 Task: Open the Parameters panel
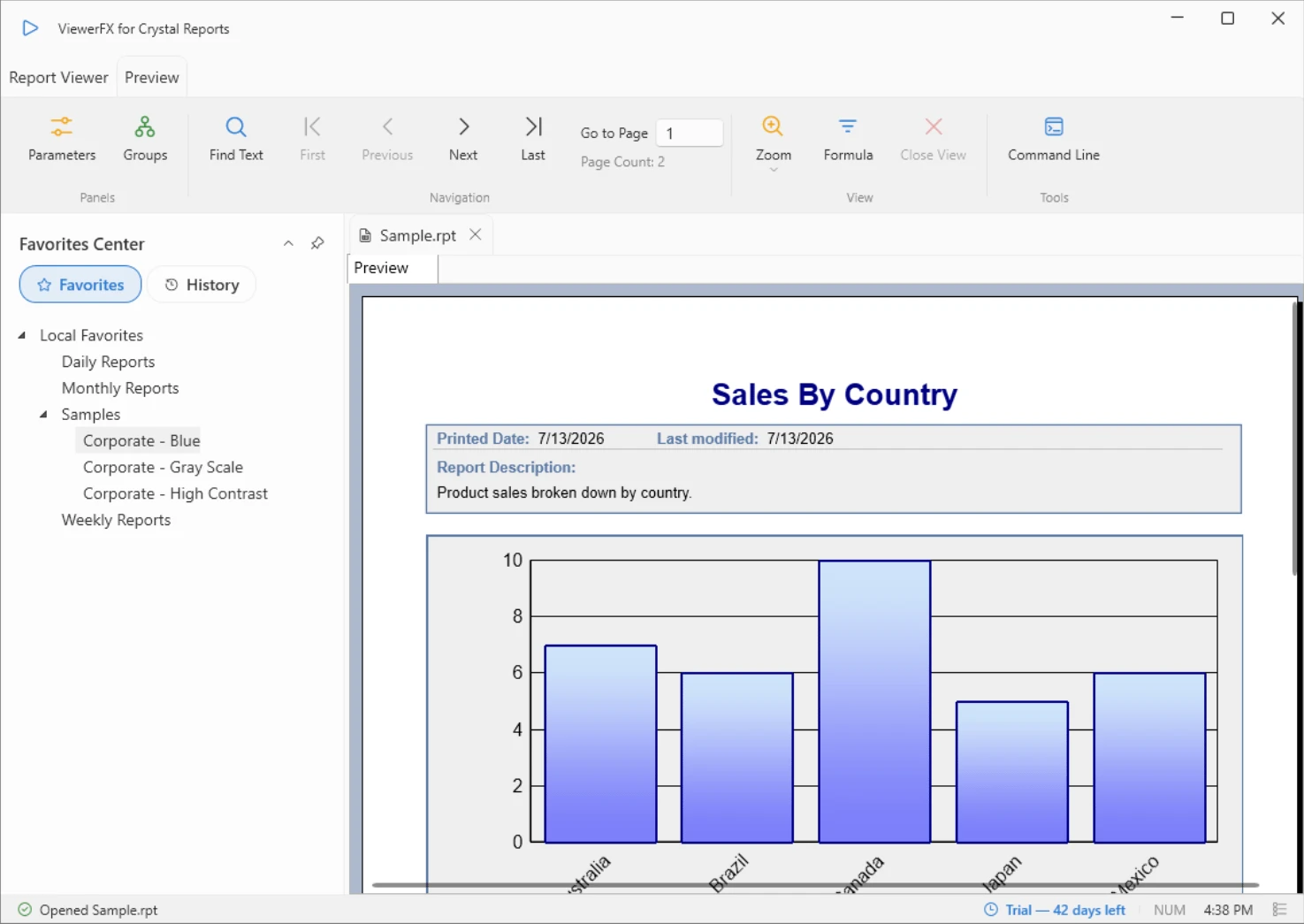62,139
